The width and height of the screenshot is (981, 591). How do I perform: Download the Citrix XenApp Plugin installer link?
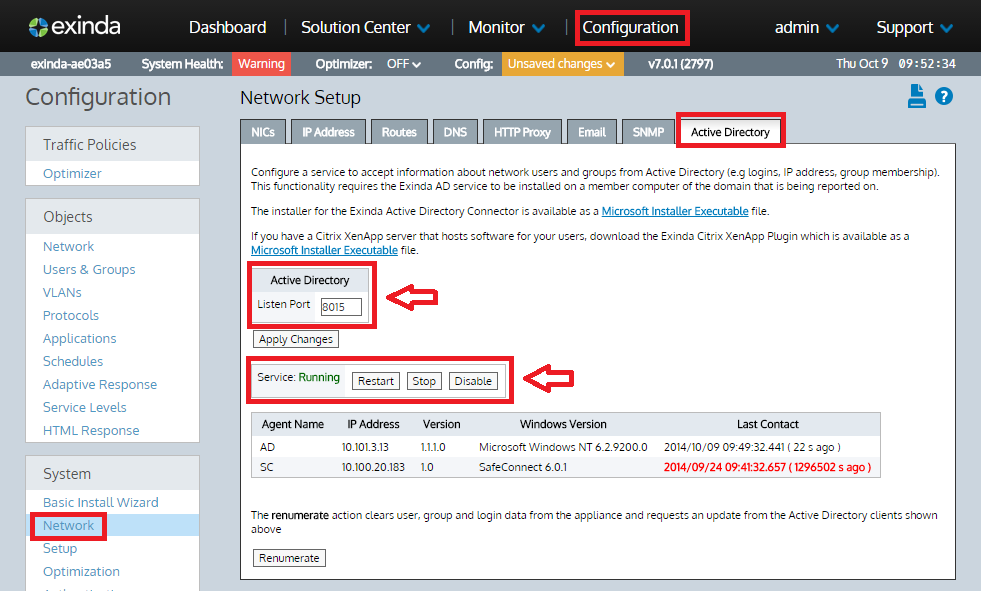324,250
